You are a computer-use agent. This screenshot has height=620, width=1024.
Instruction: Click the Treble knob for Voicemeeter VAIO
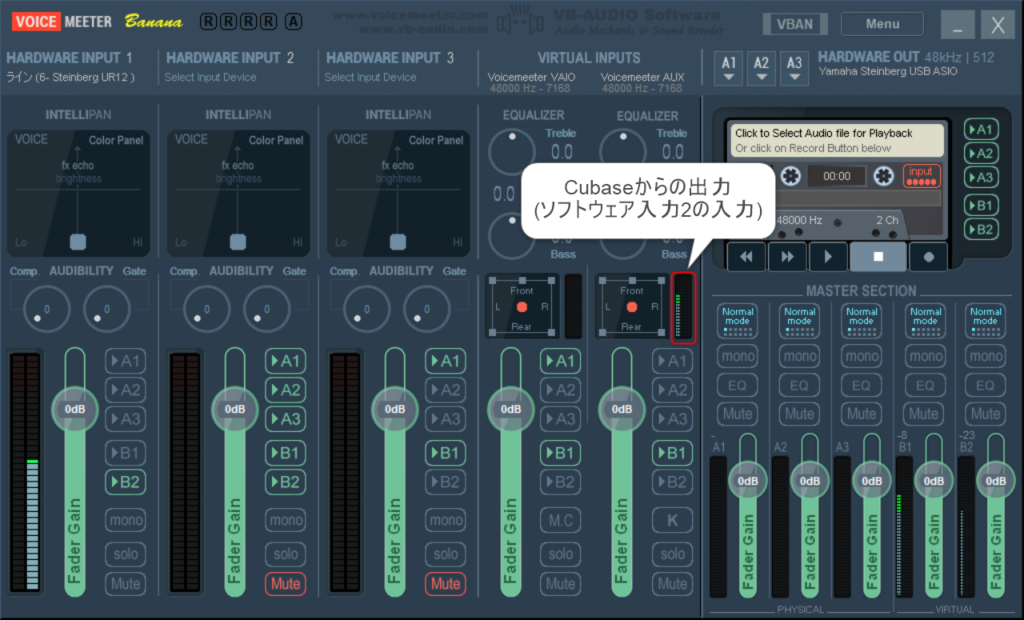pyautogui.click(x=511, y=152)
